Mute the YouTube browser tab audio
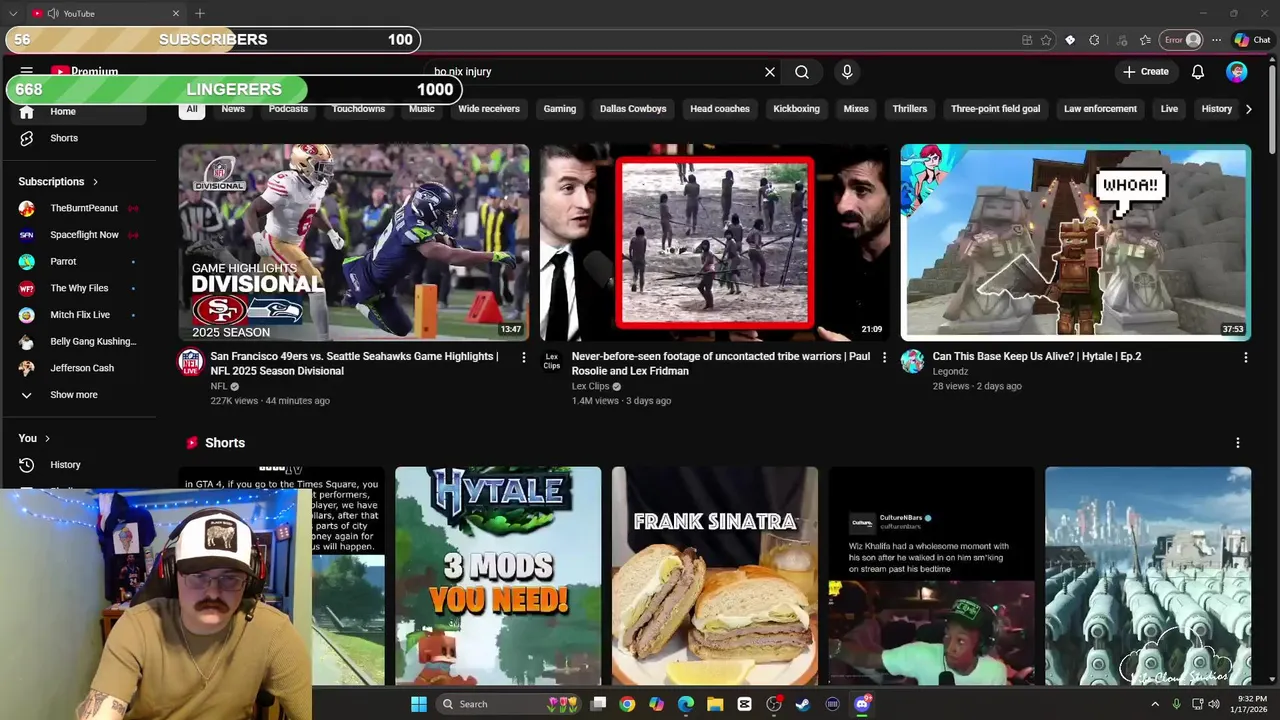 point(52,14)
